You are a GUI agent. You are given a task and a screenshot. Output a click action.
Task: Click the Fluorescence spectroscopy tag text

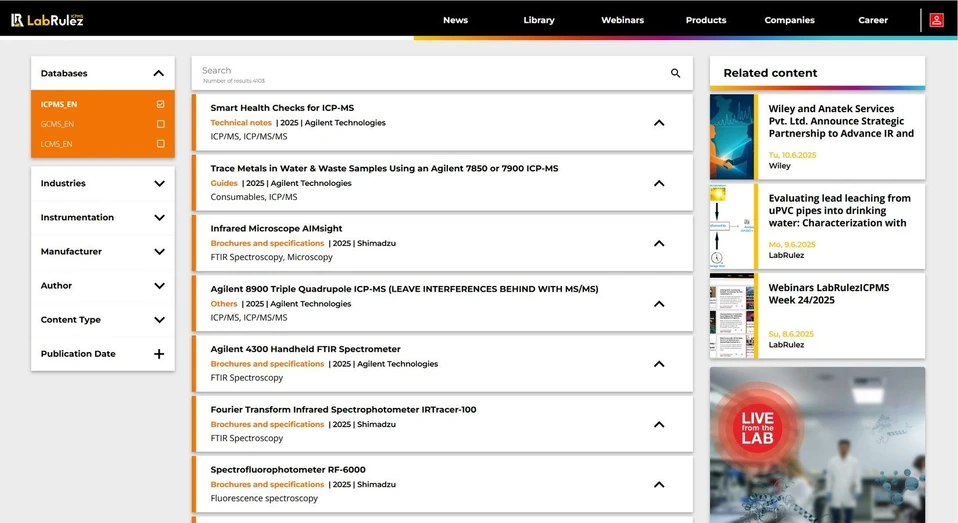[264, 499]
